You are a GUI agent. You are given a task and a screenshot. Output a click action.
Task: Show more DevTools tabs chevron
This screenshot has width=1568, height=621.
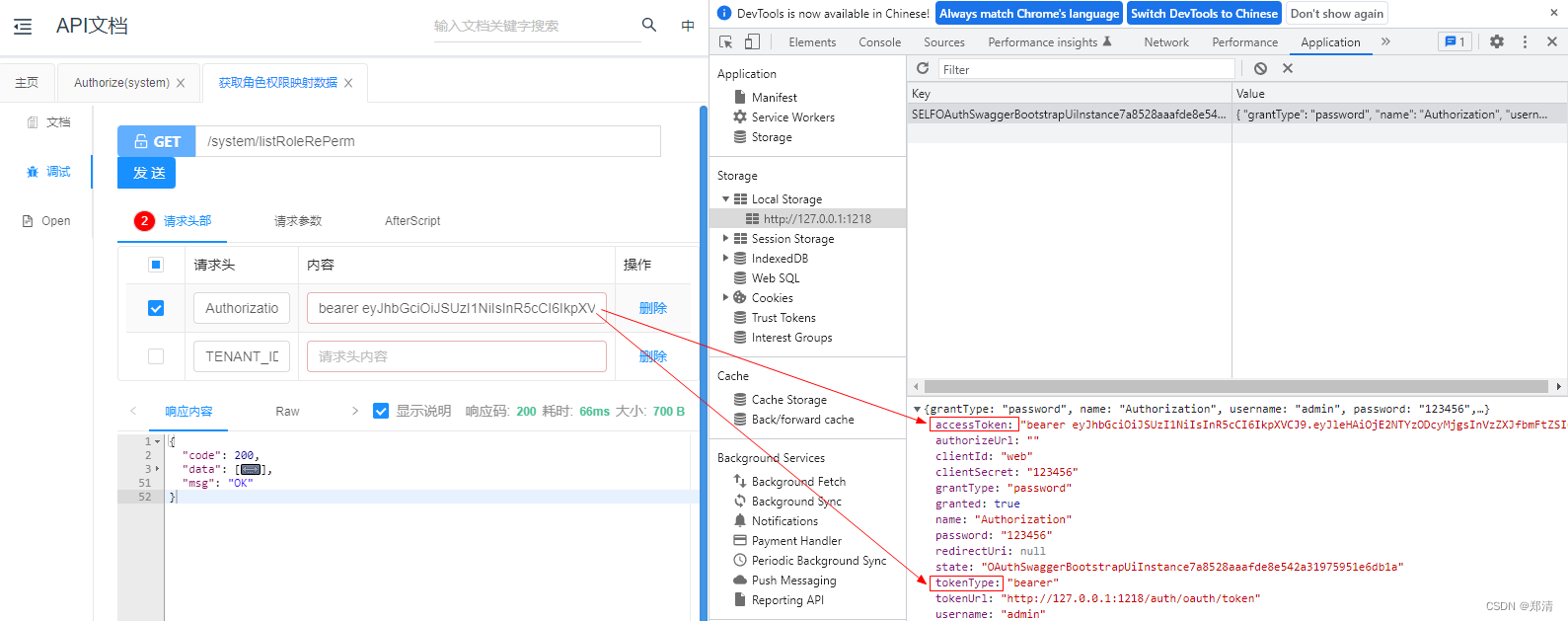point(1385,41)
